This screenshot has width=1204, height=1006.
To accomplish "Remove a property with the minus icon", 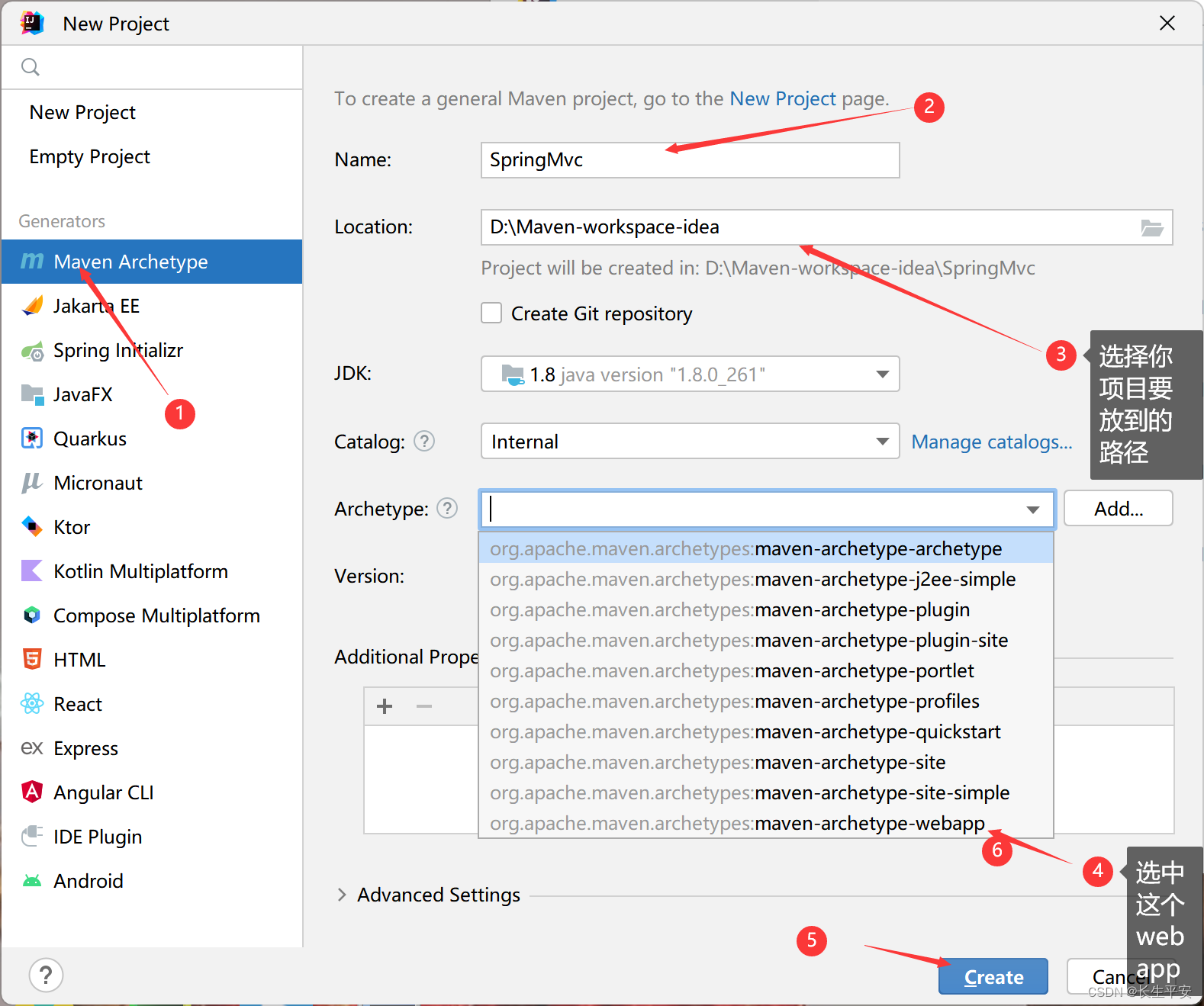I will pos(424,706).
